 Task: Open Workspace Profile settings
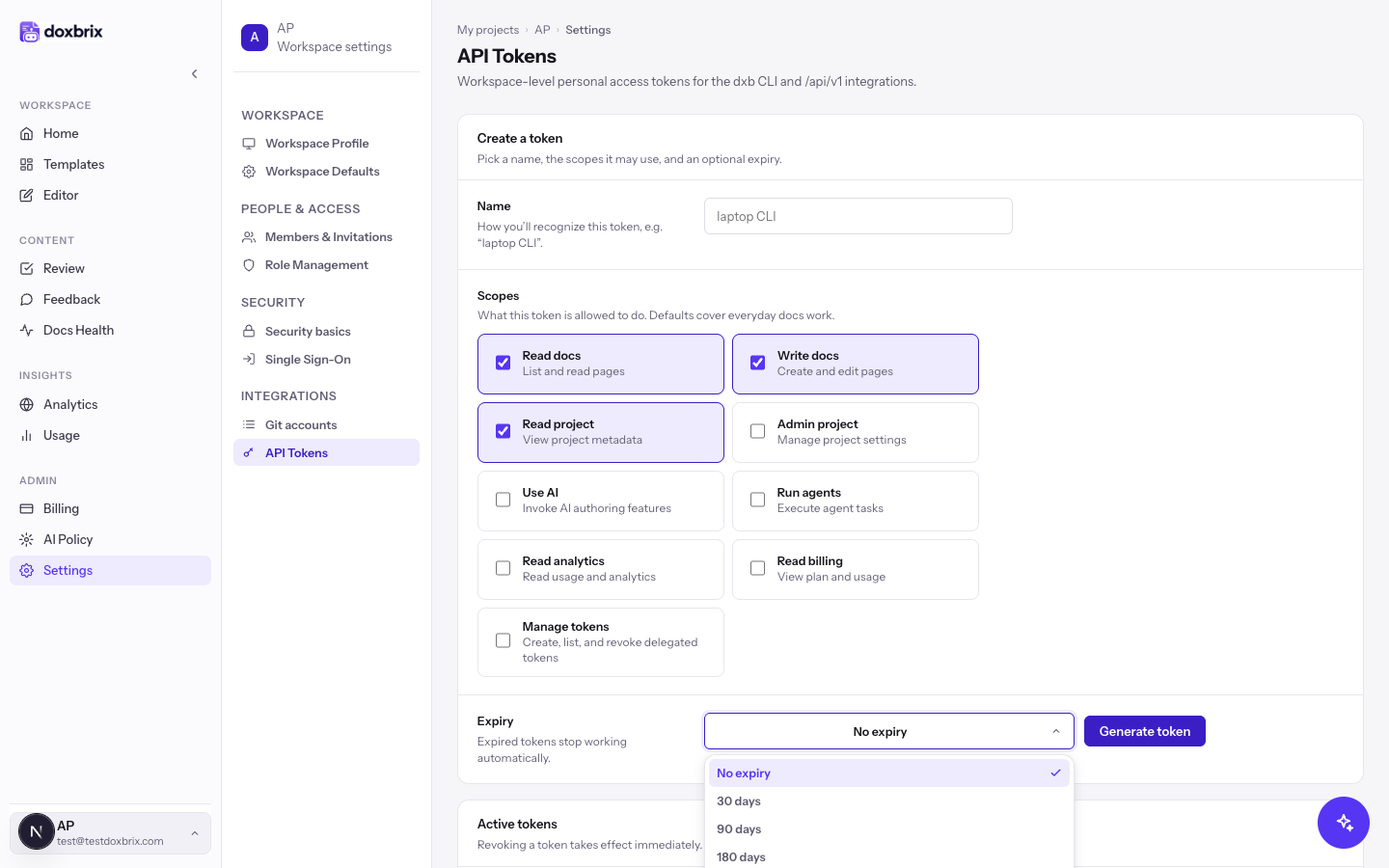326,143
